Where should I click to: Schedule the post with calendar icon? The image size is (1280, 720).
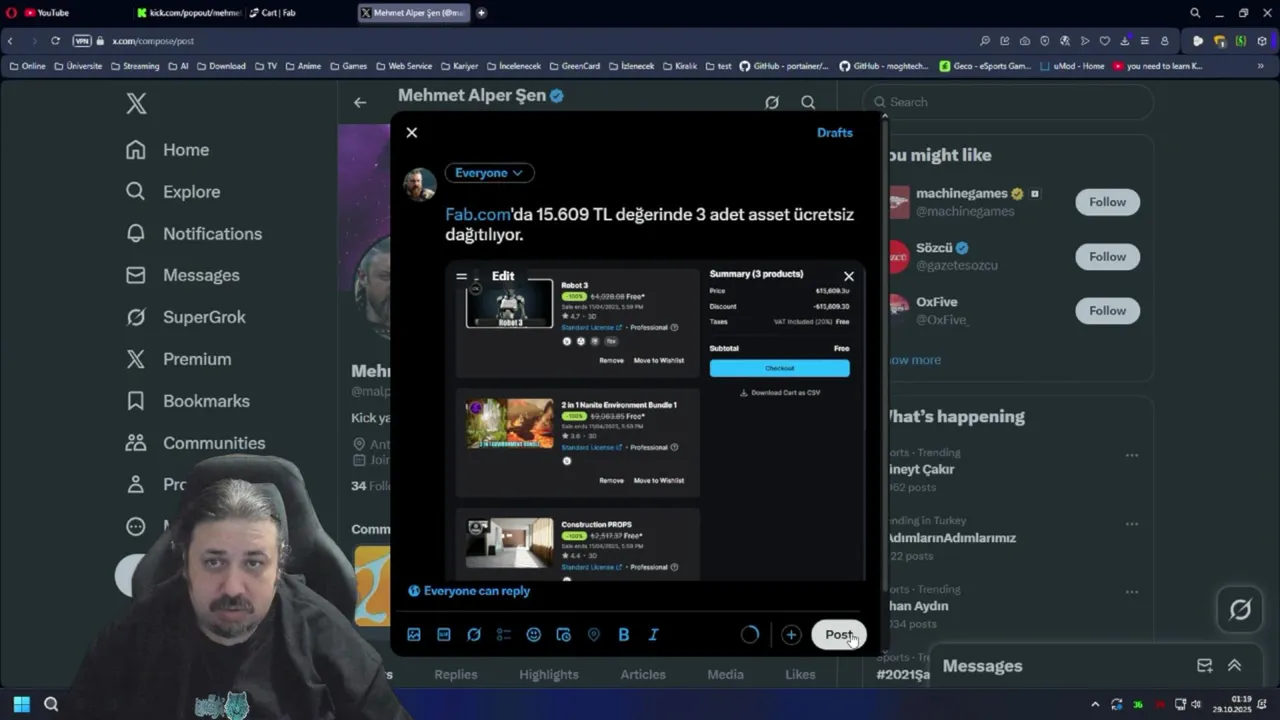[x=564, y=635]
